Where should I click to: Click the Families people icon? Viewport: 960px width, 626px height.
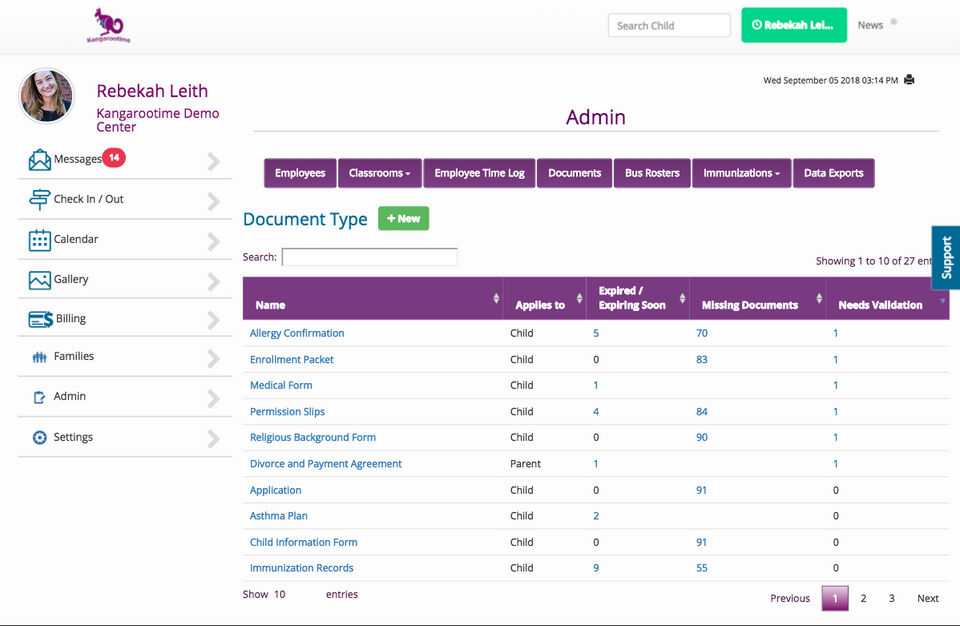click(x=40, y=357)
